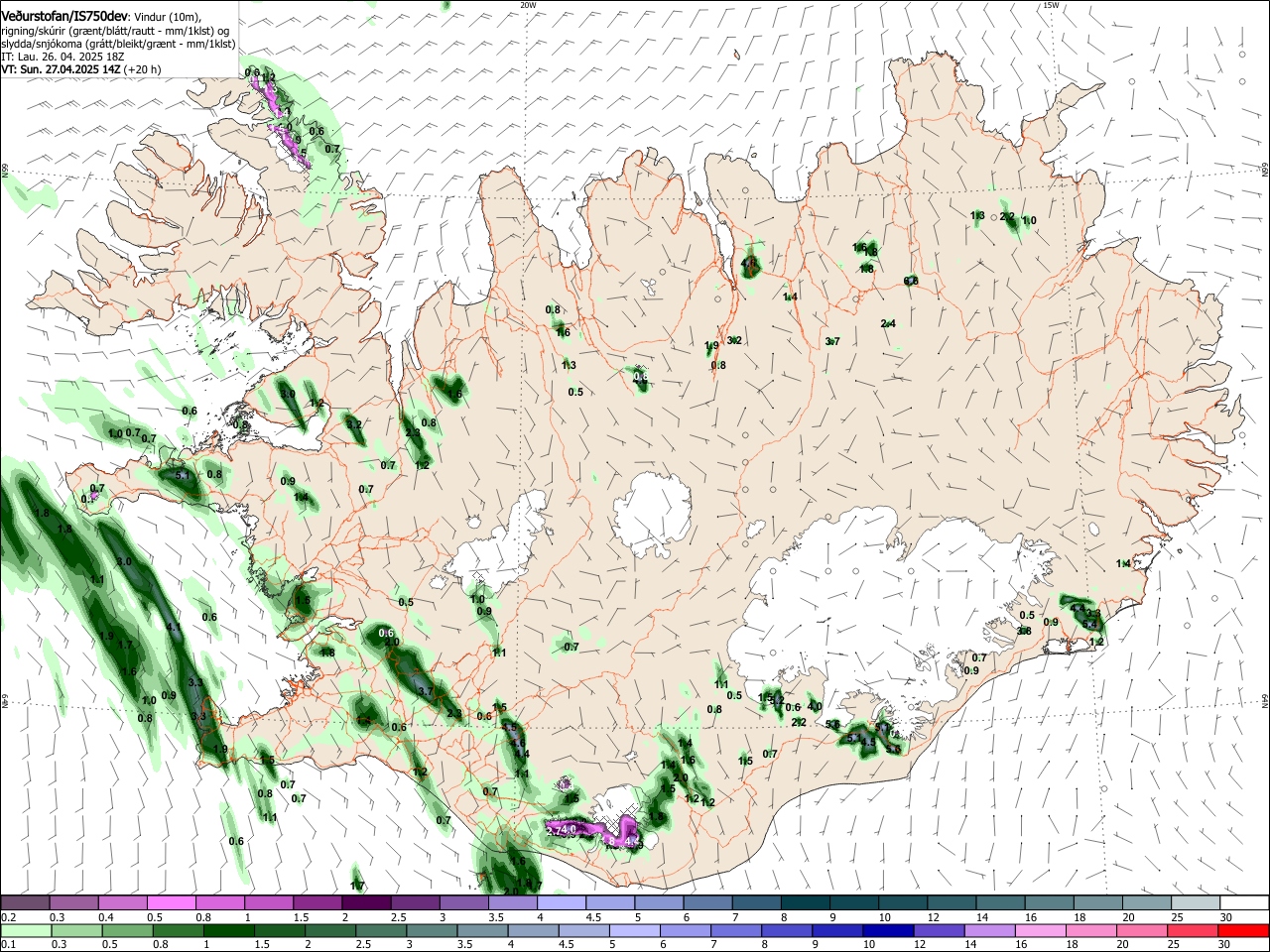Pick snow legend swatch between 20 and 25

click(x=1148, y=902)
